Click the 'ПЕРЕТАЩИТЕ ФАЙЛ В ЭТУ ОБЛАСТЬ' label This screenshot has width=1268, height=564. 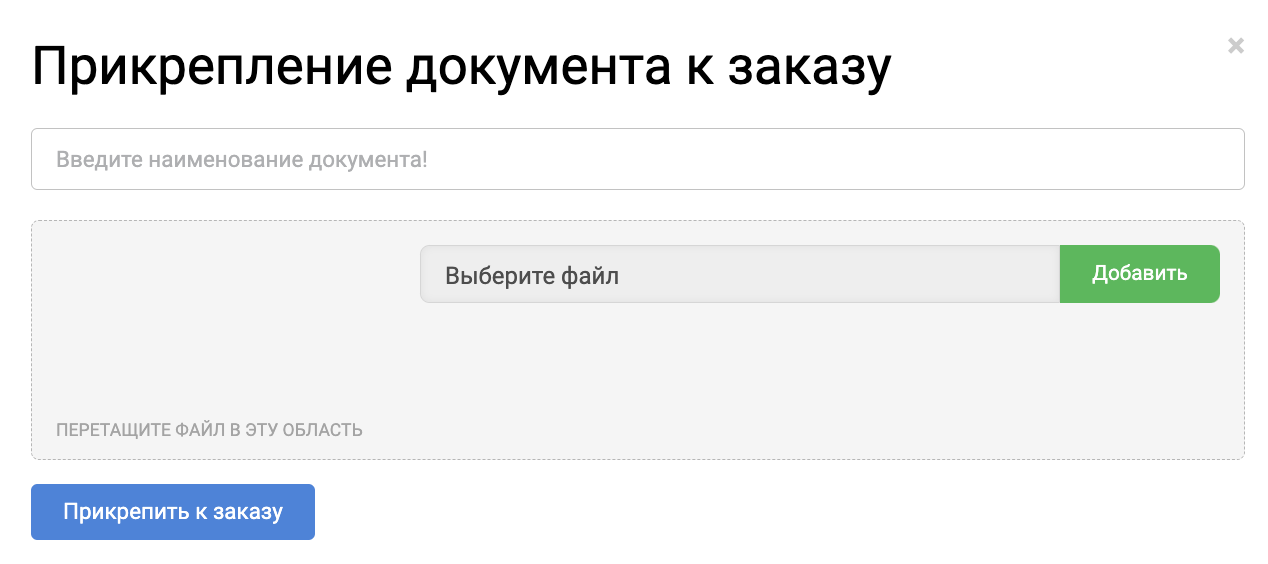[x=209, y=430]
